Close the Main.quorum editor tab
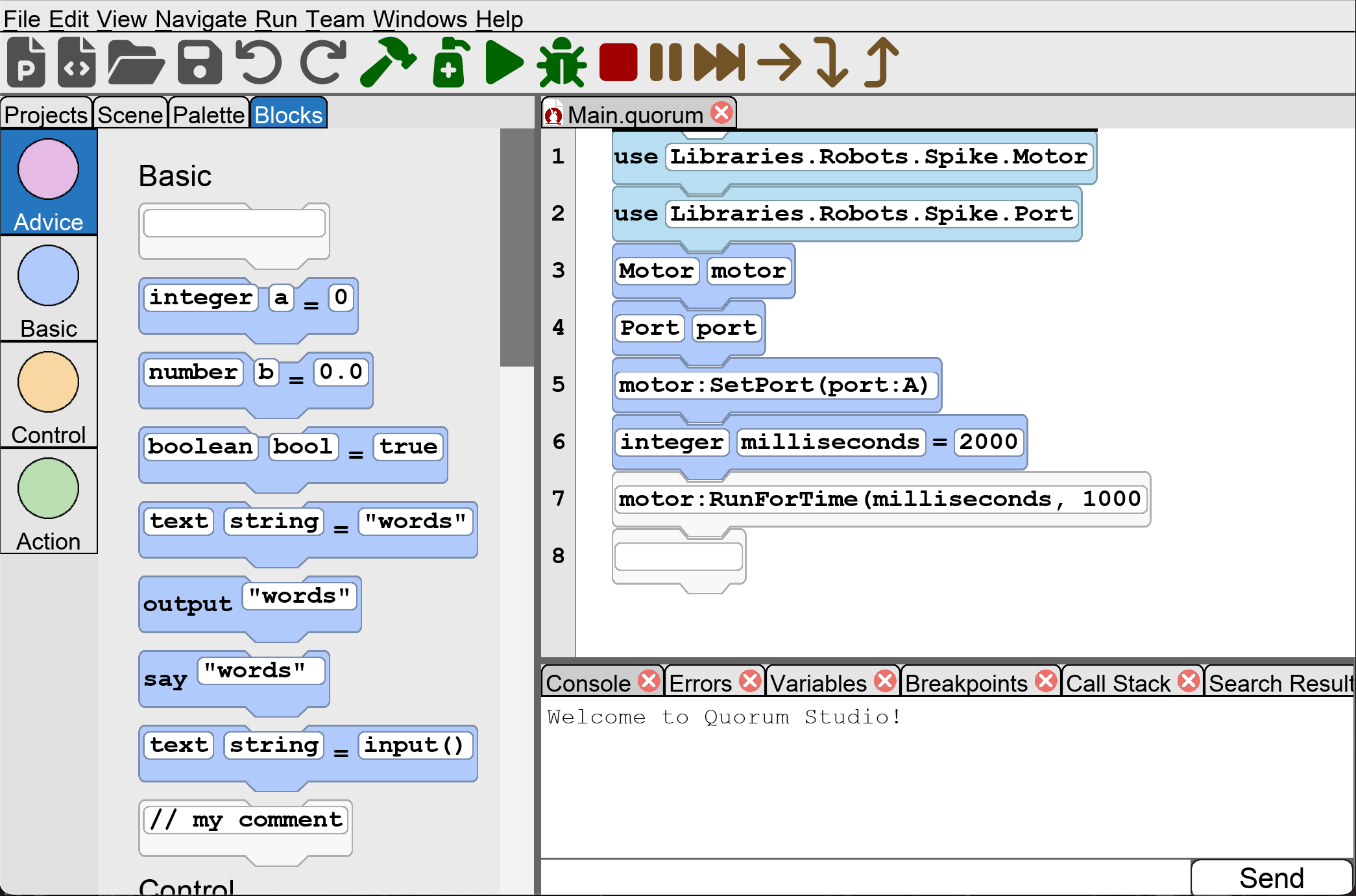1356x896 pixels. coord(721,113)
